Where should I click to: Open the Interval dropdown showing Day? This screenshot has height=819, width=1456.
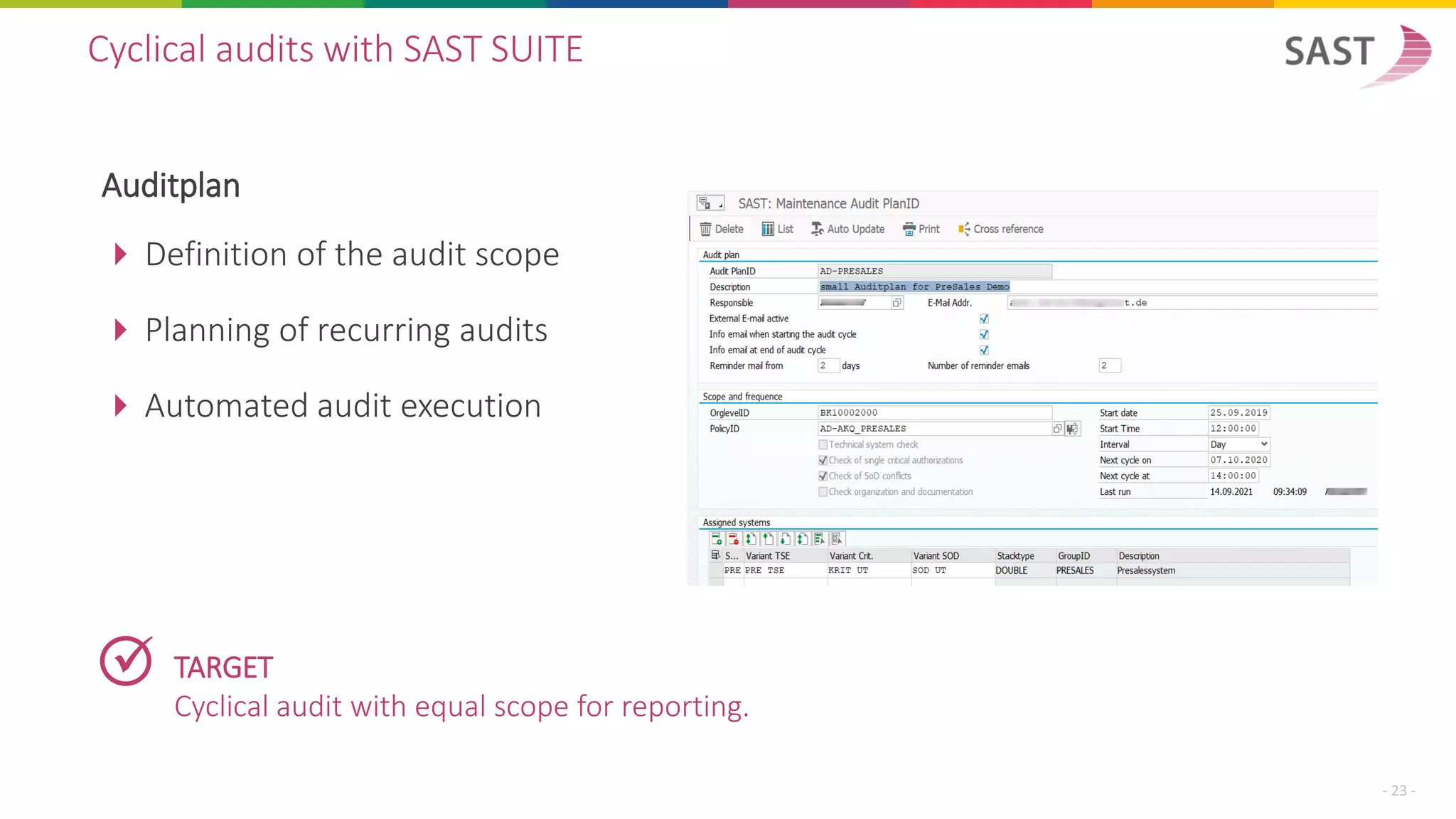[x=1238, y=444]
